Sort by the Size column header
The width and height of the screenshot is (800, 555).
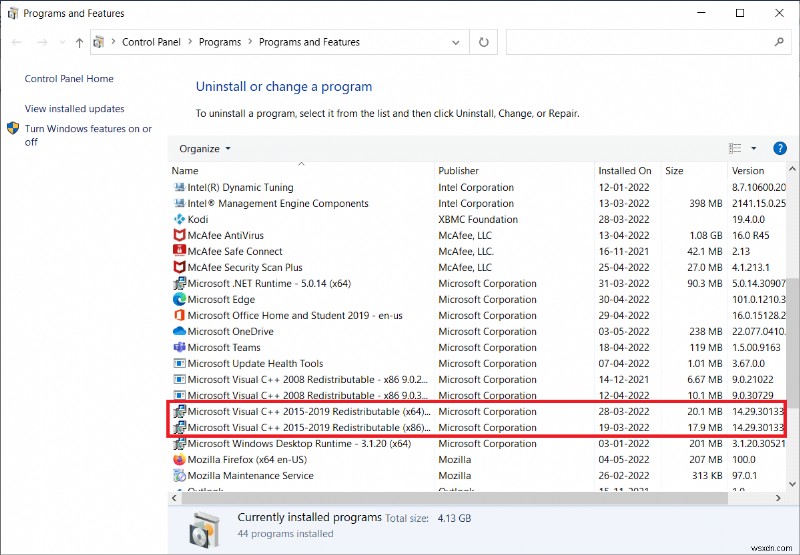(693, 170)
